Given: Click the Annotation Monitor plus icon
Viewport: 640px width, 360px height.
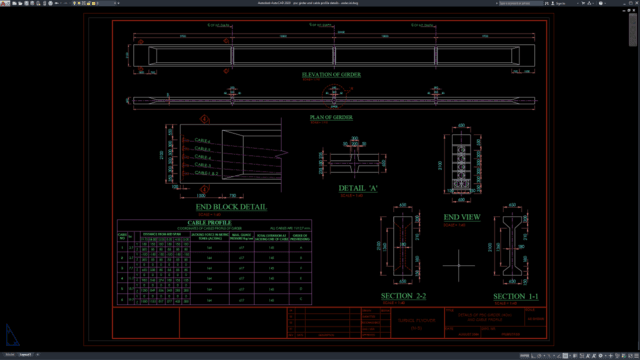Looking at the screenshot, I should [x=611, y=356].
